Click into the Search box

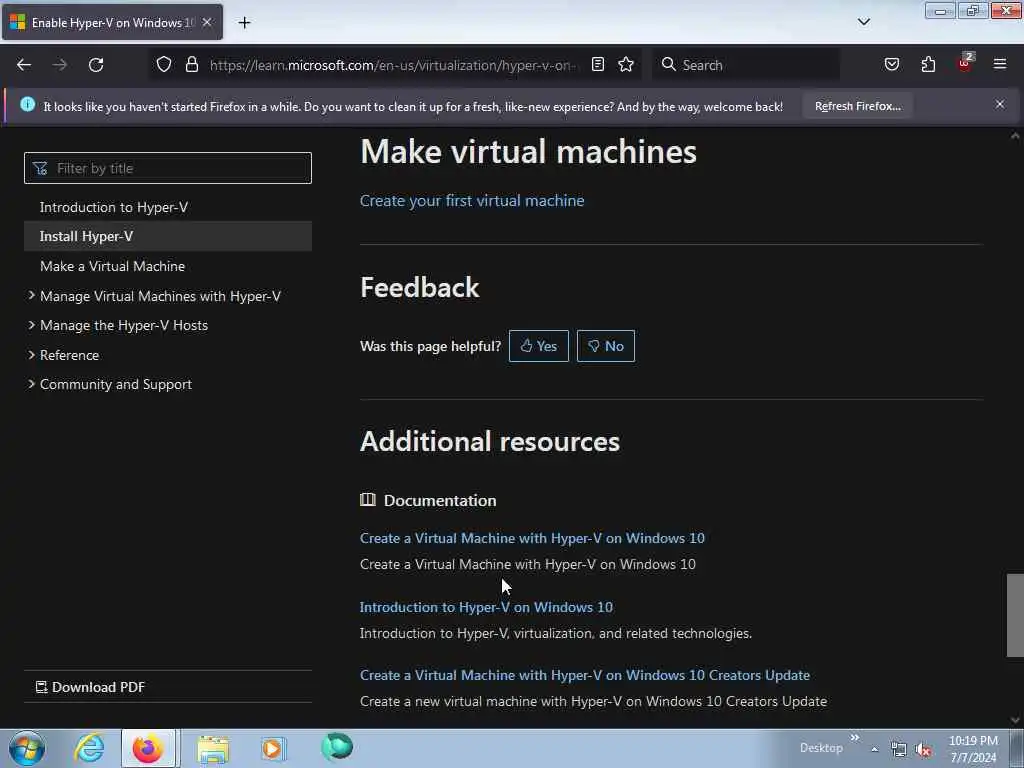coord(747,65)
